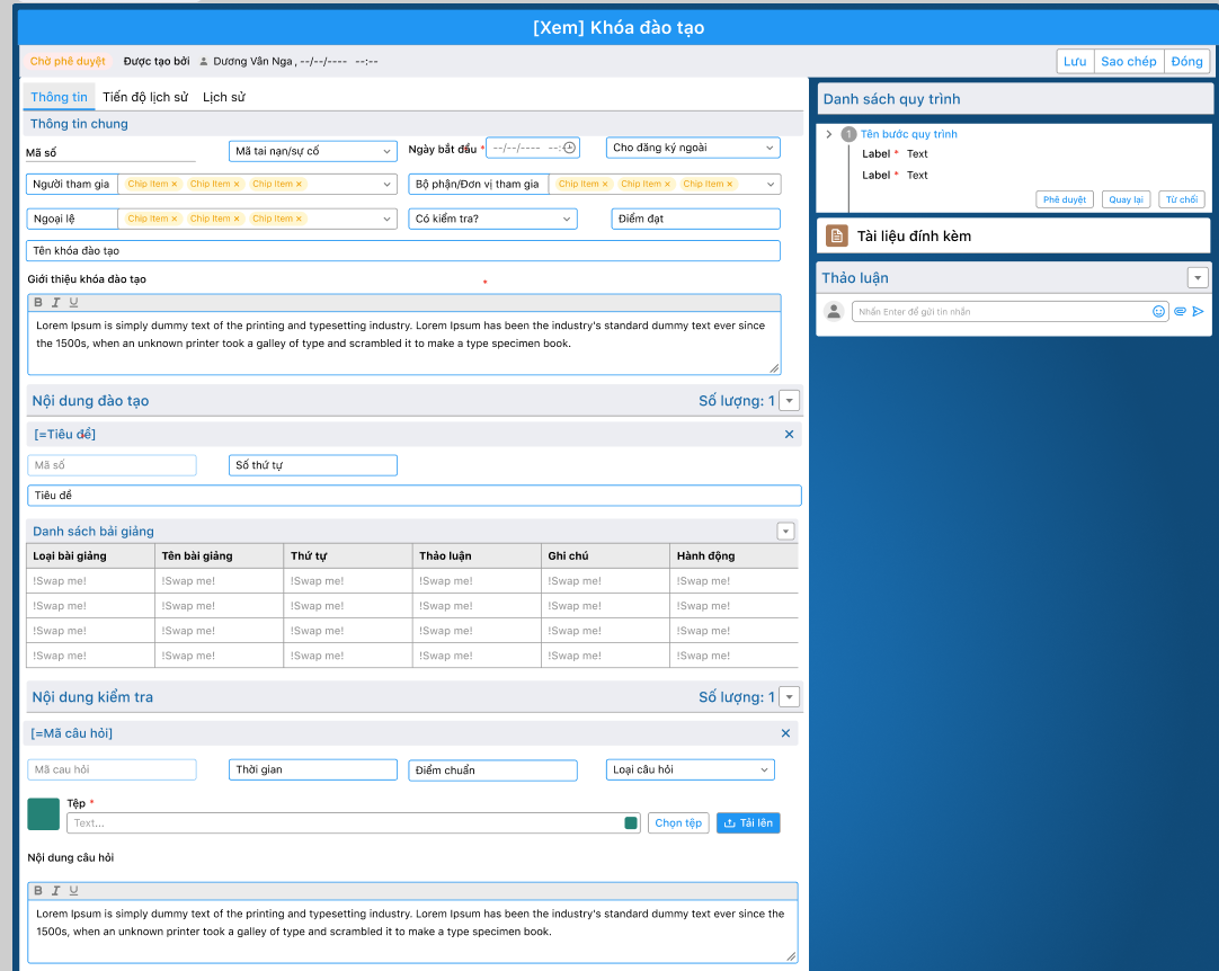This screenshot has width=1219, height=971.
Task: Click the Tài liệu đính kèm document icon
Action: [837, 236]
